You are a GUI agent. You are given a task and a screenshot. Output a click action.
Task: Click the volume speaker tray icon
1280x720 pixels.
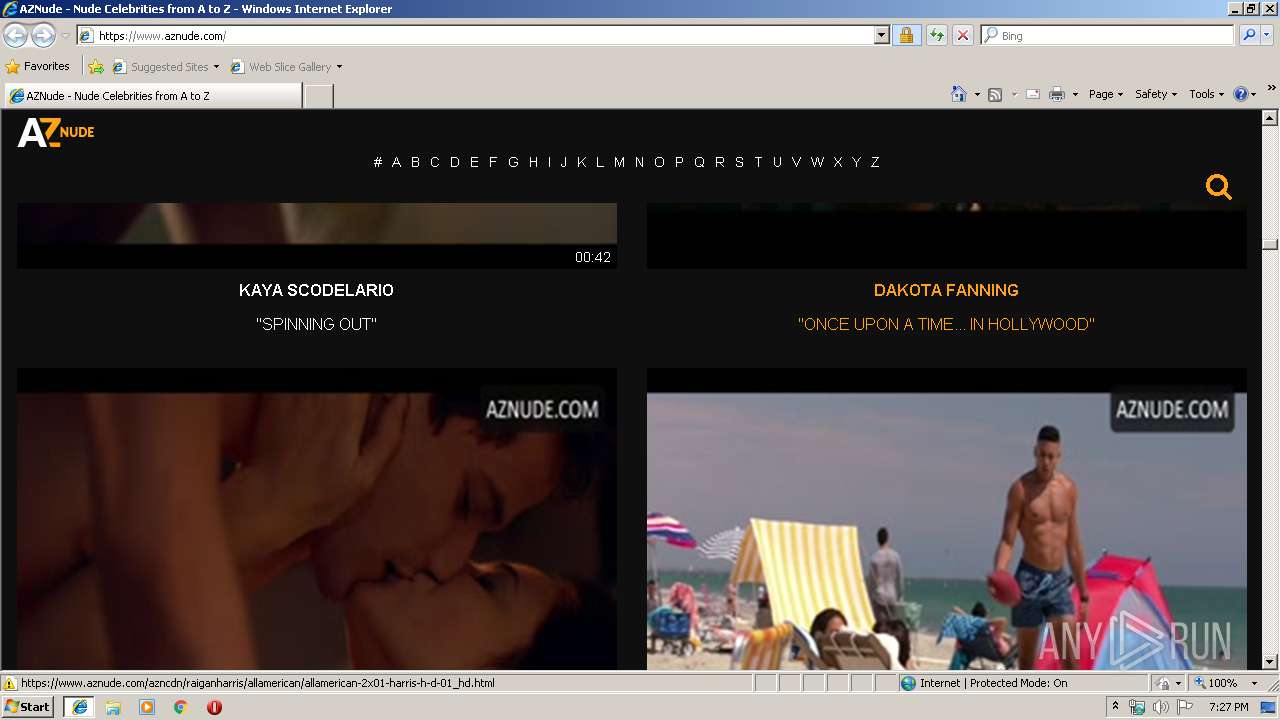(x=1161, y=707)
